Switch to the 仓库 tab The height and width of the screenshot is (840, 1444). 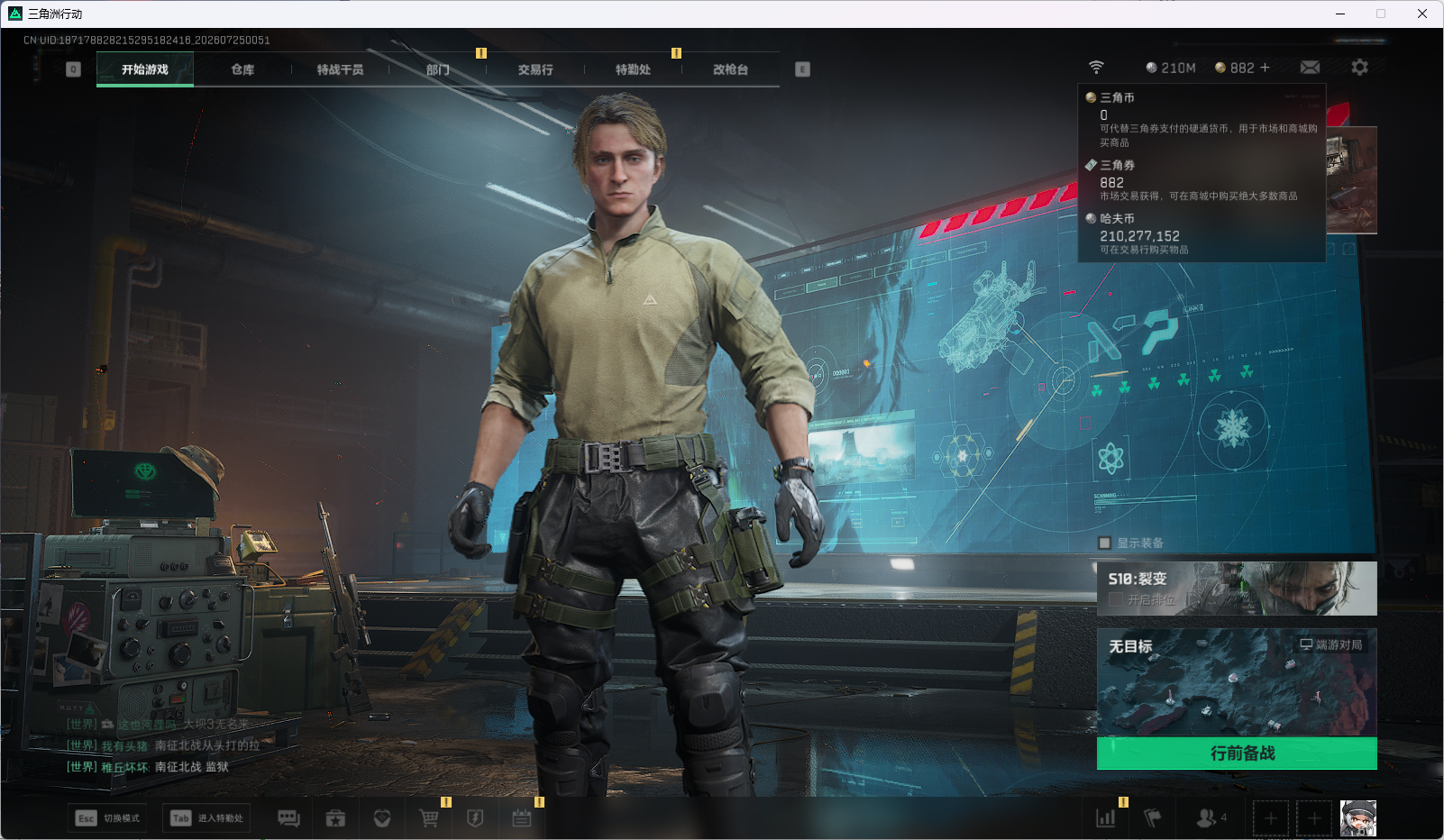[242, 69]
